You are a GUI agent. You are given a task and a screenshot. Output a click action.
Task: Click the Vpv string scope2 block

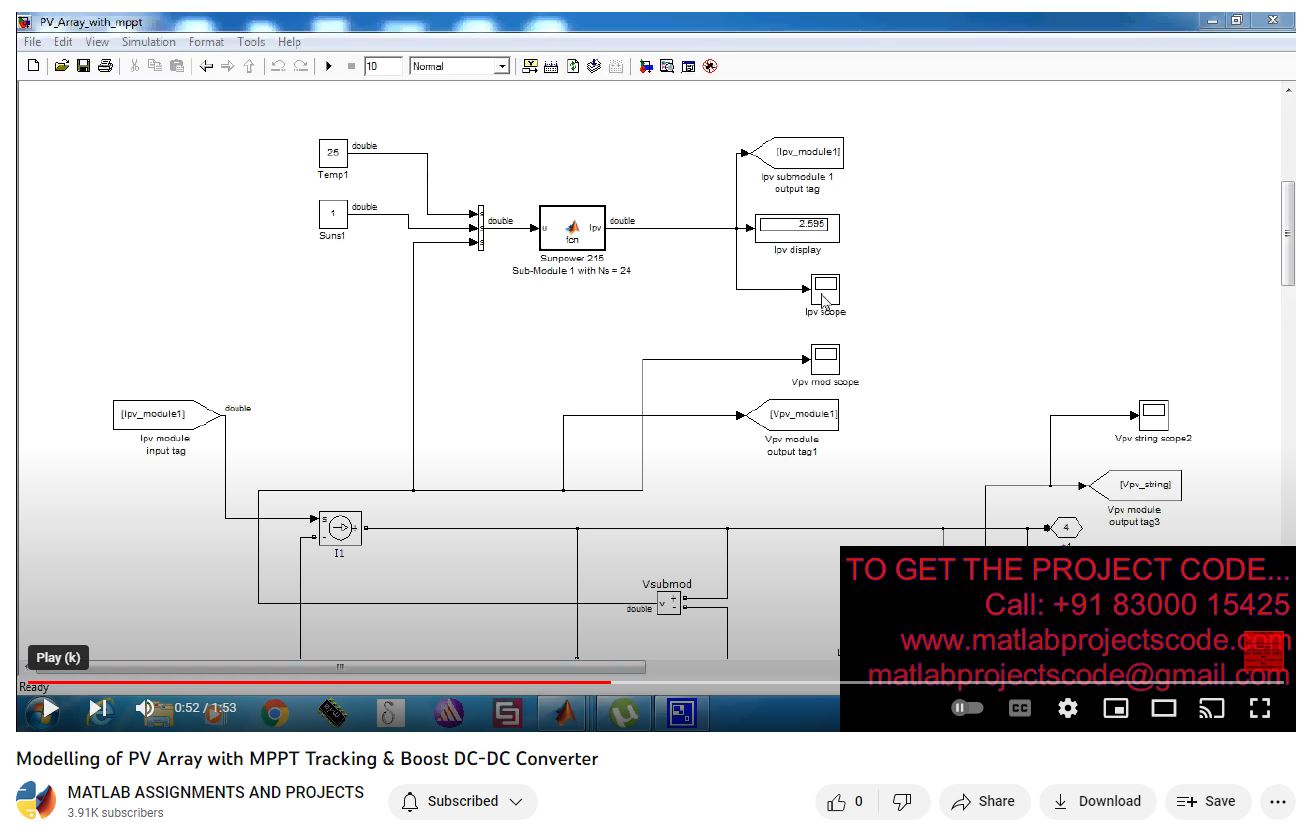(x=1153, y=415)
